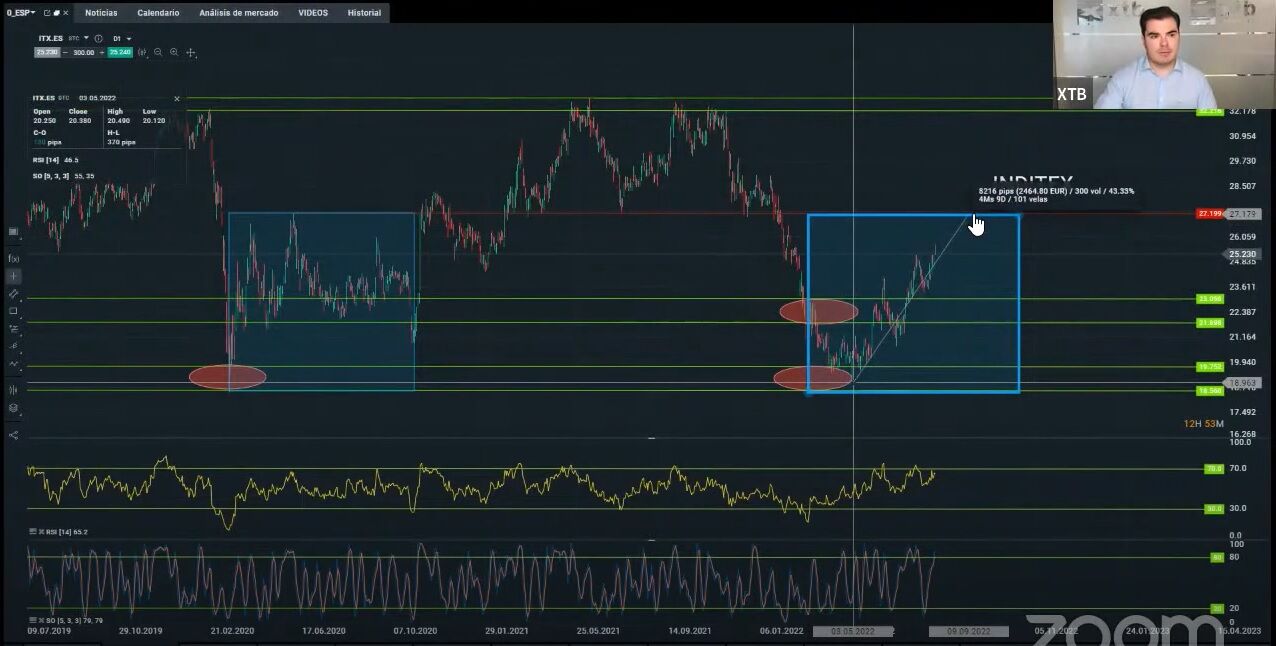Click the 12H 53M candle countdown
Image resolution: width=1276 pixels, height=646 pixels.
click(x=1206, y=424)
